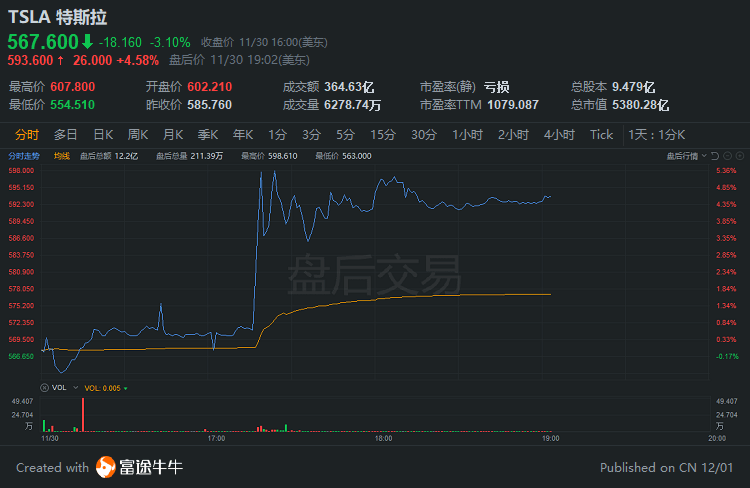Click the green down arrow beside 567.600
The height and width of the screenshot is (488, 750).
[88, 42]
